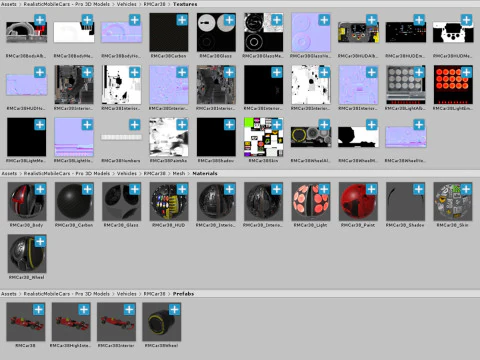480x360 pixels.
Task: Click the plus icon on RMCar38HUDNo texture
Action: pos(40,72)
